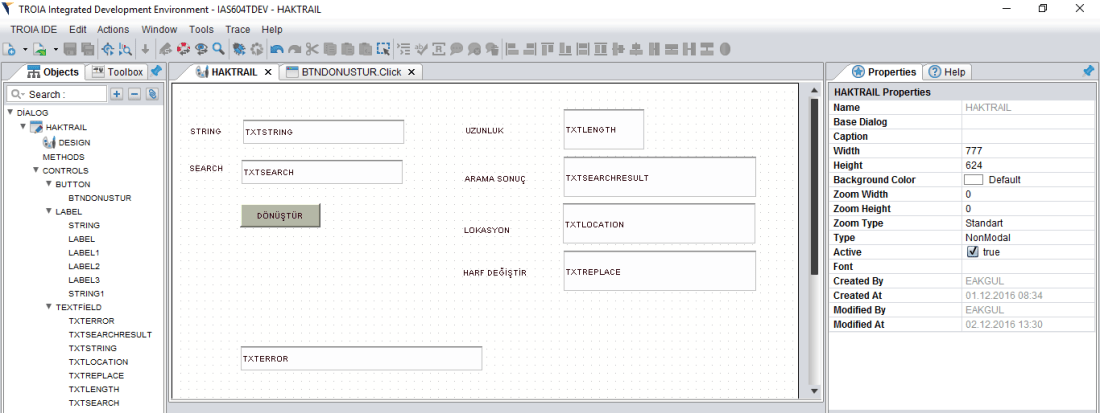Click the plus expand-all button in Objects panel
This screenshot has height=413, width=1100.
coord(116,94)
